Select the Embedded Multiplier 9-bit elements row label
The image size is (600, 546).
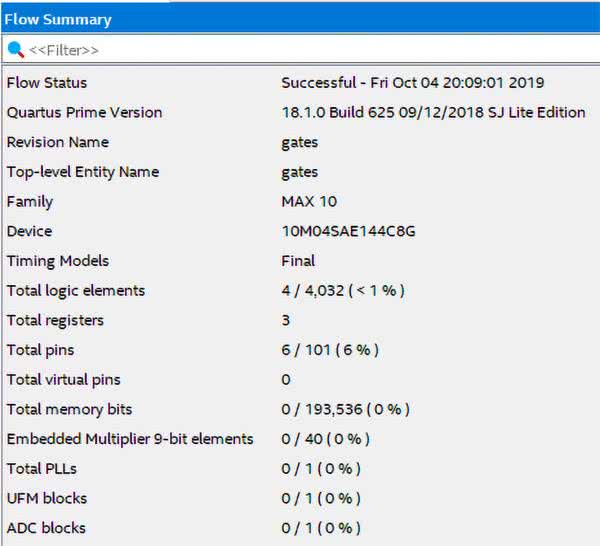pos(130,439)
